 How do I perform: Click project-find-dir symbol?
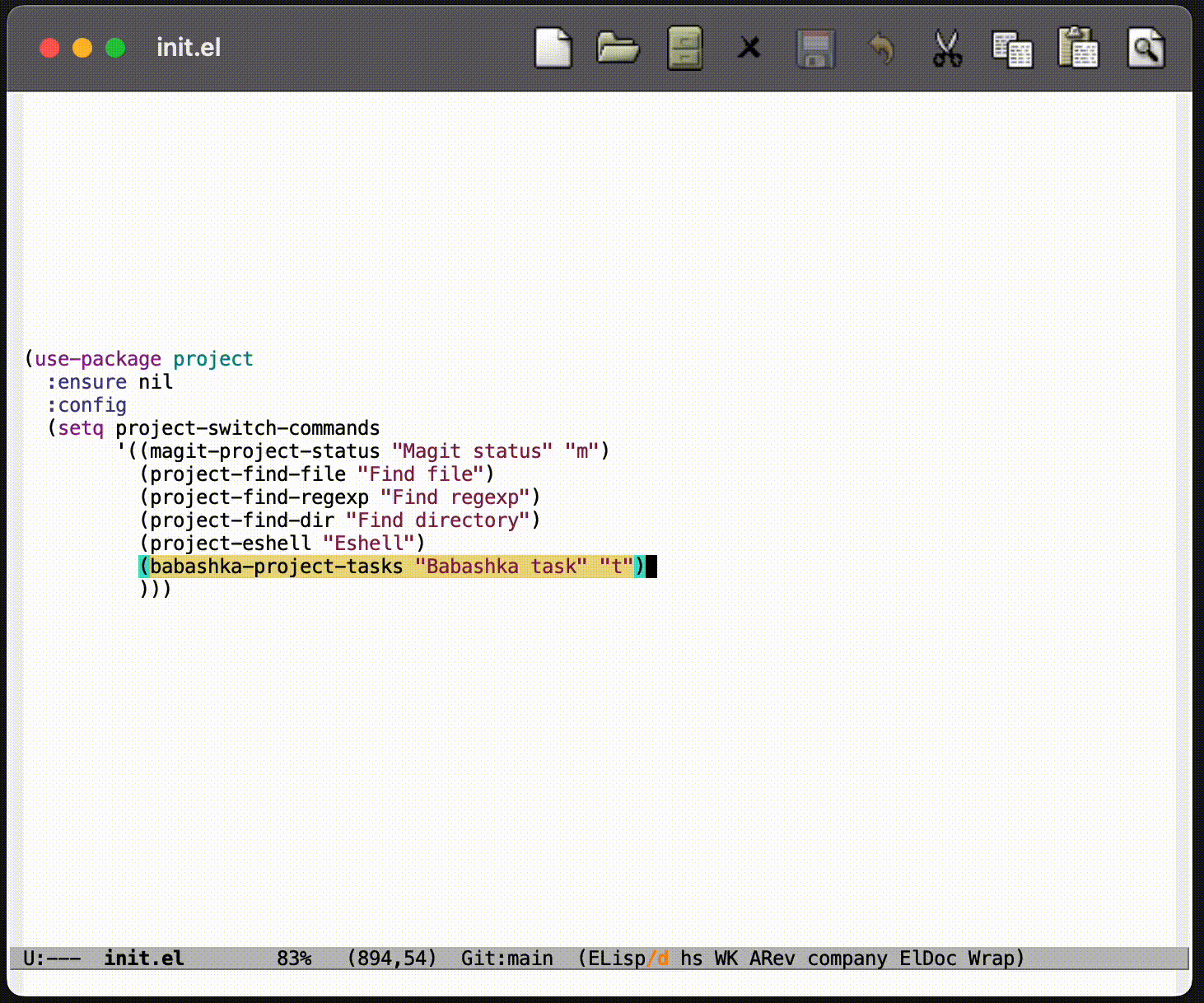242,520
